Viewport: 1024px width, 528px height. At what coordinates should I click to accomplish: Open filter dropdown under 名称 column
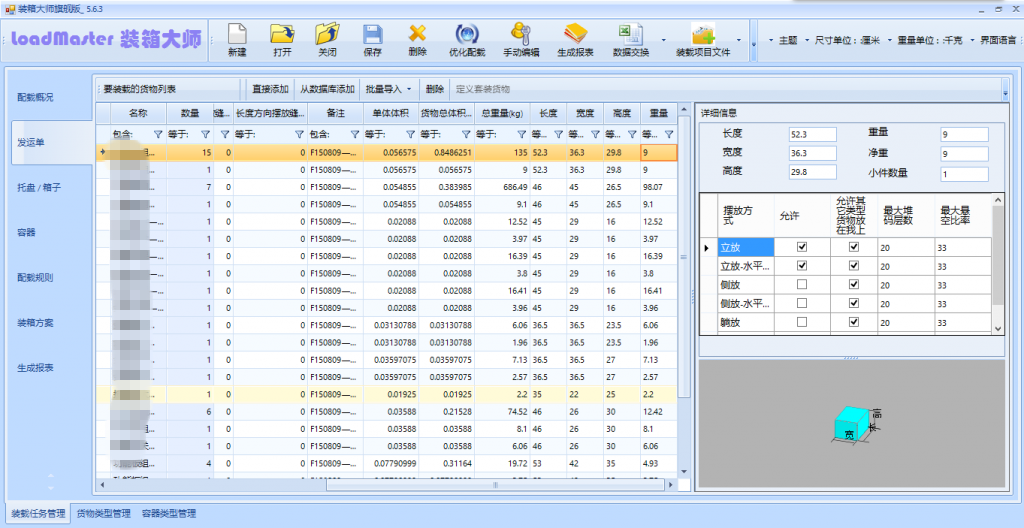click(x=157, y=134)
